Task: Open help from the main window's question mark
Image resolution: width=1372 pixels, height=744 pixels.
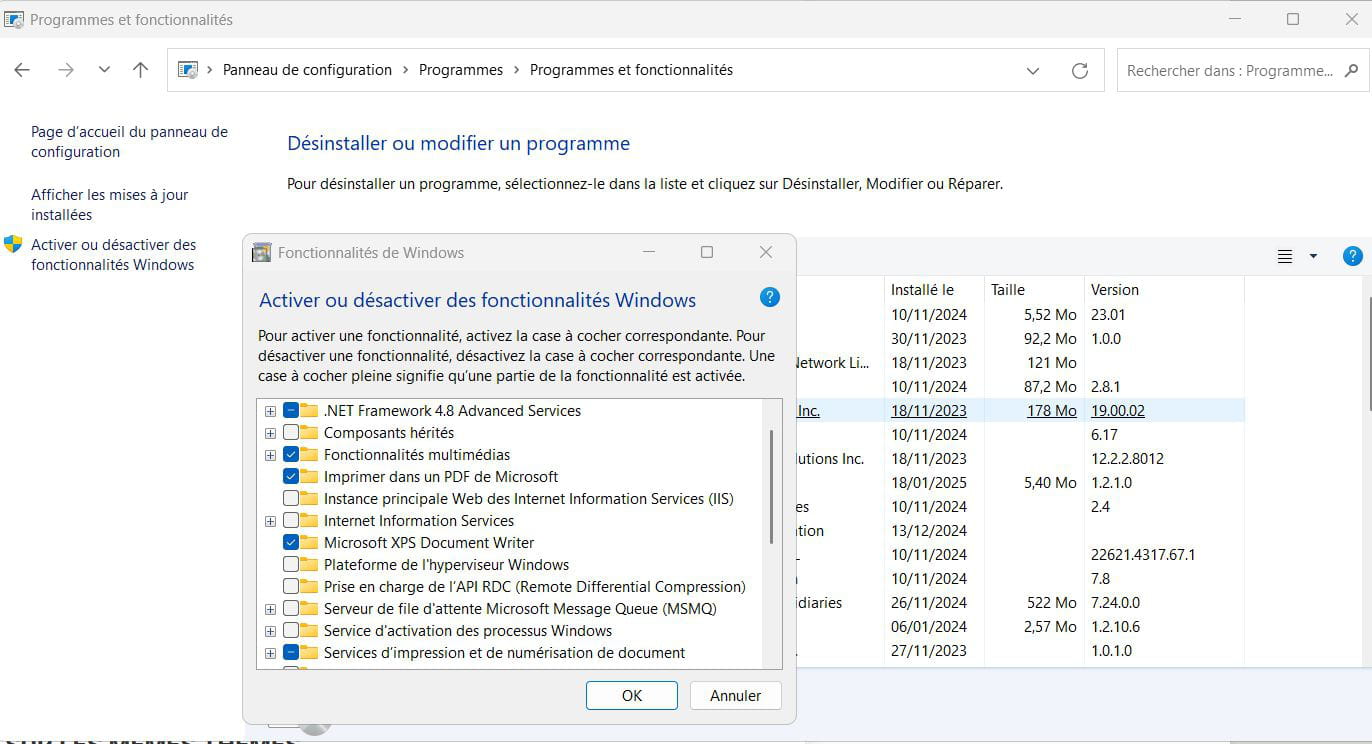Action: (1352, 257)
